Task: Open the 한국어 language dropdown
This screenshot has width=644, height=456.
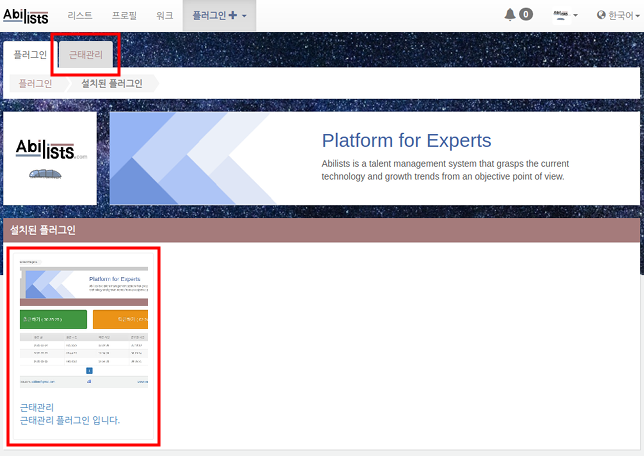Action: (x=618, y=16)
